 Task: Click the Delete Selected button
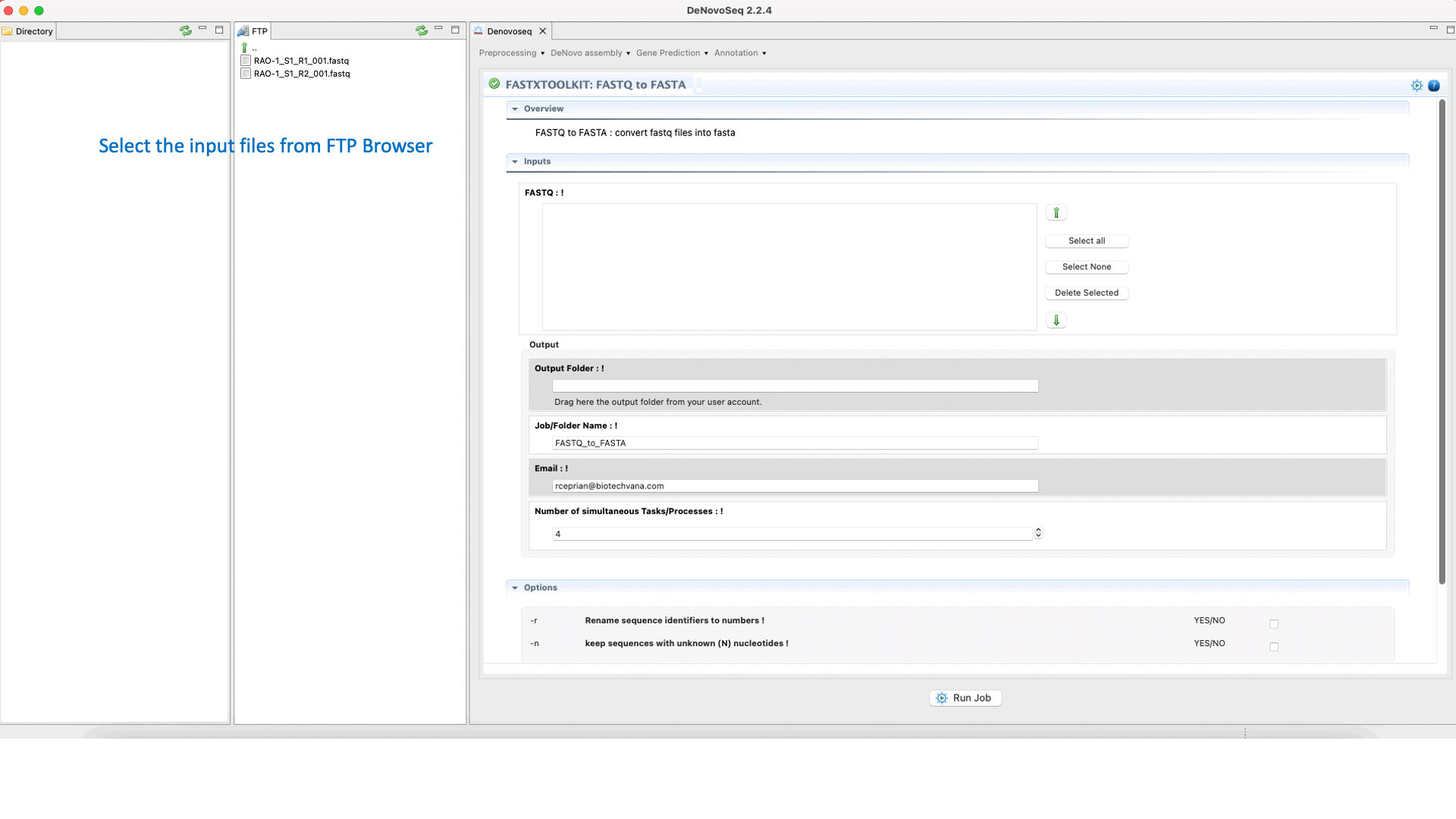(x=1086, y=293)
